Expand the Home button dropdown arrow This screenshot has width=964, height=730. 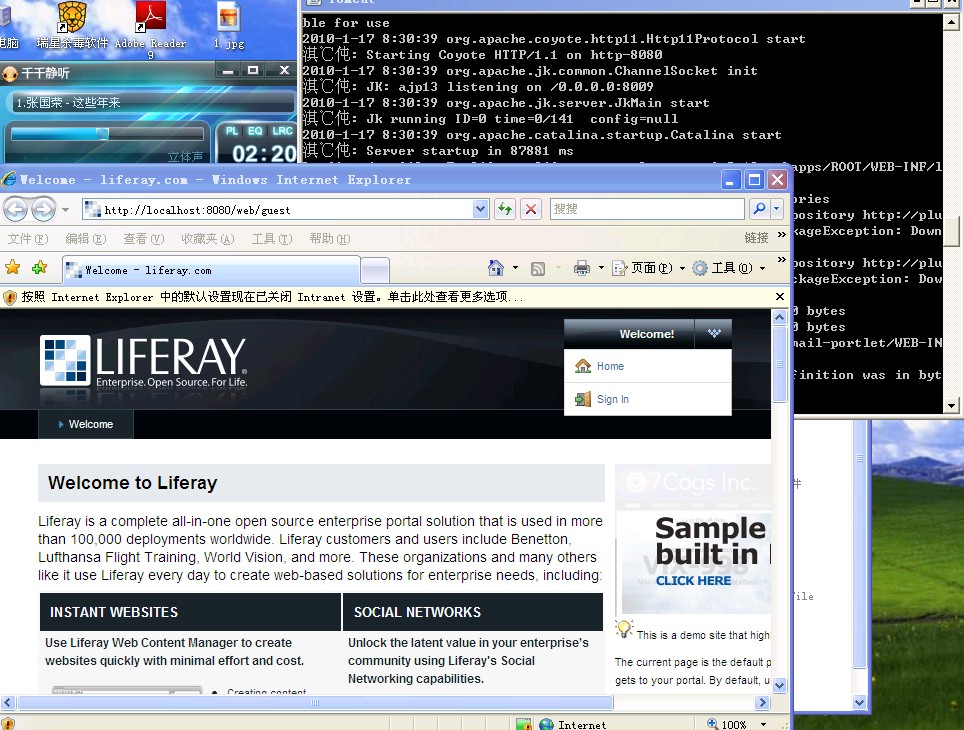[x=515, y=268]
